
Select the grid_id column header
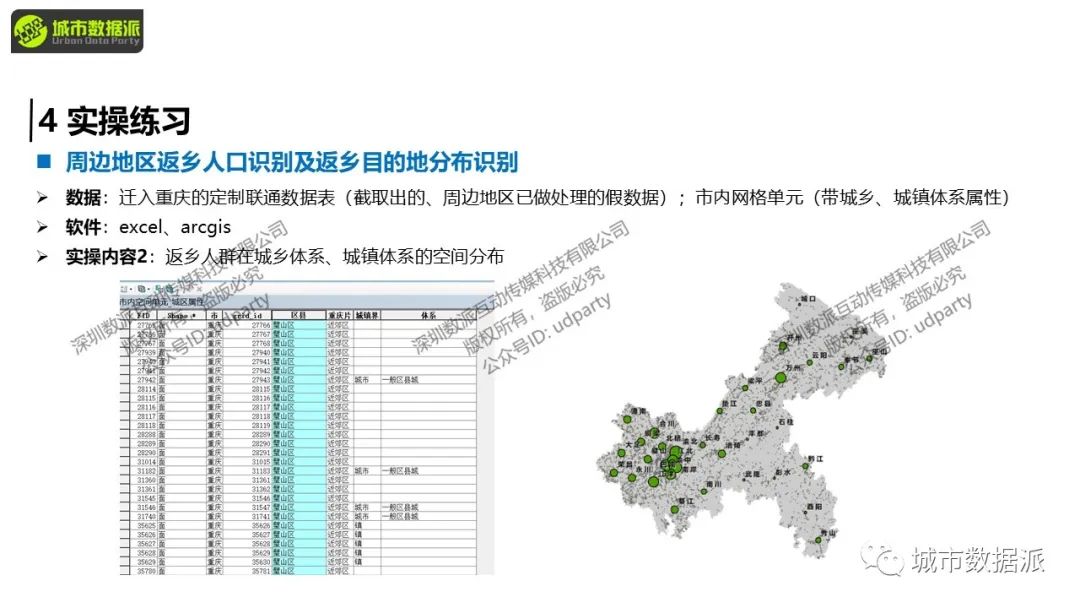(x=247, y=315)
